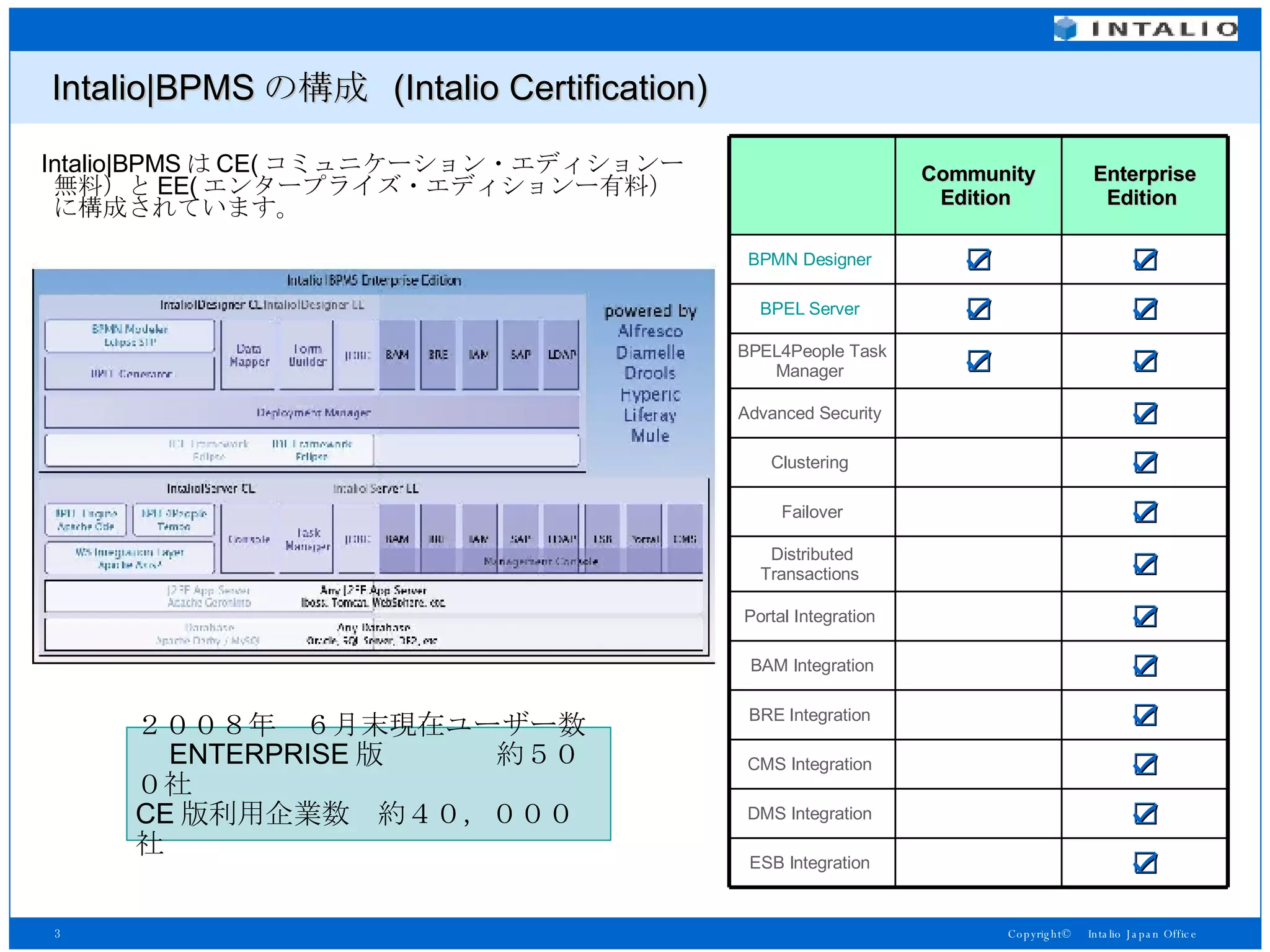Image resolution: width=1270 pixels, height=952 pixels.
Task: Check Community Edition box for BPMN Designer
Action: (x=979, y=260)
